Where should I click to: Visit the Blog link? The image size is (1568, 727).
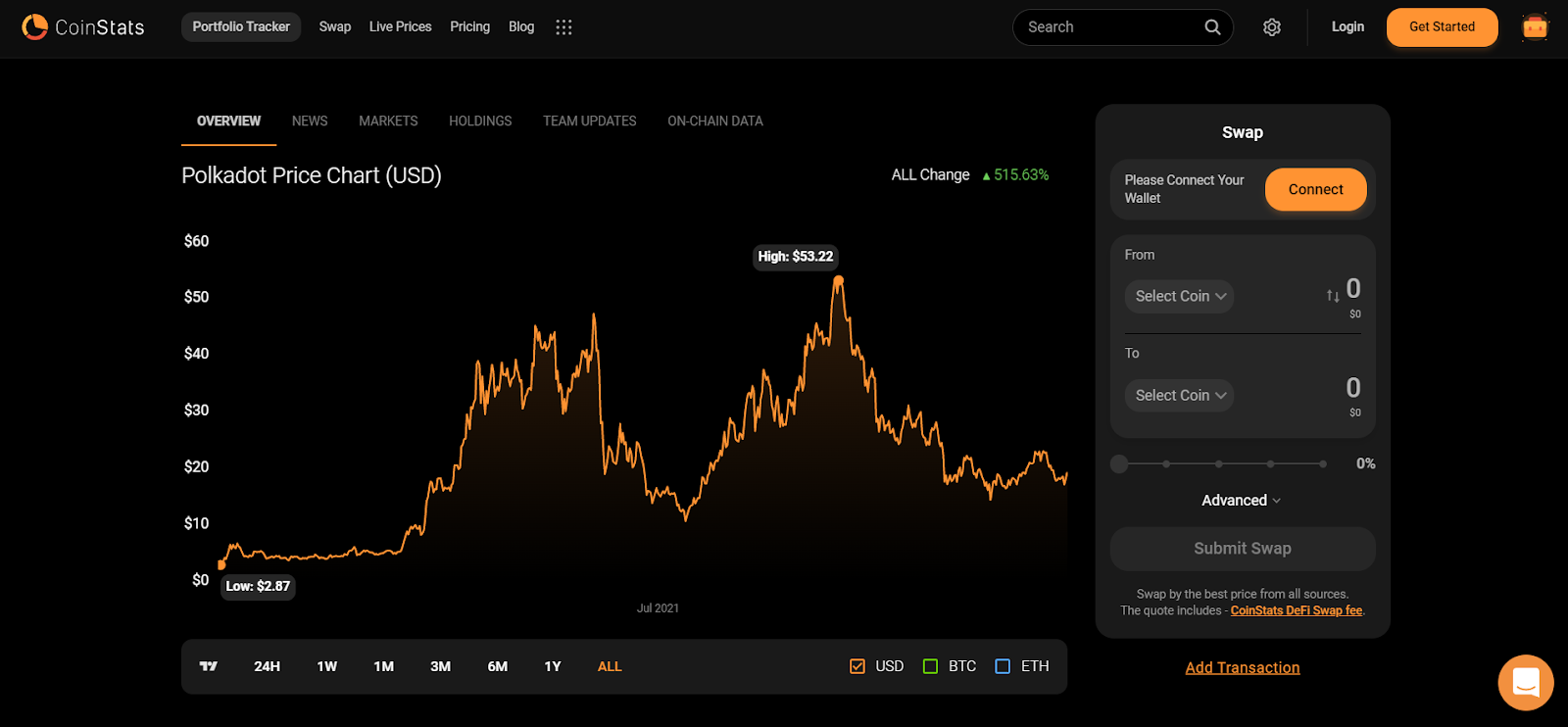(521, 27)
